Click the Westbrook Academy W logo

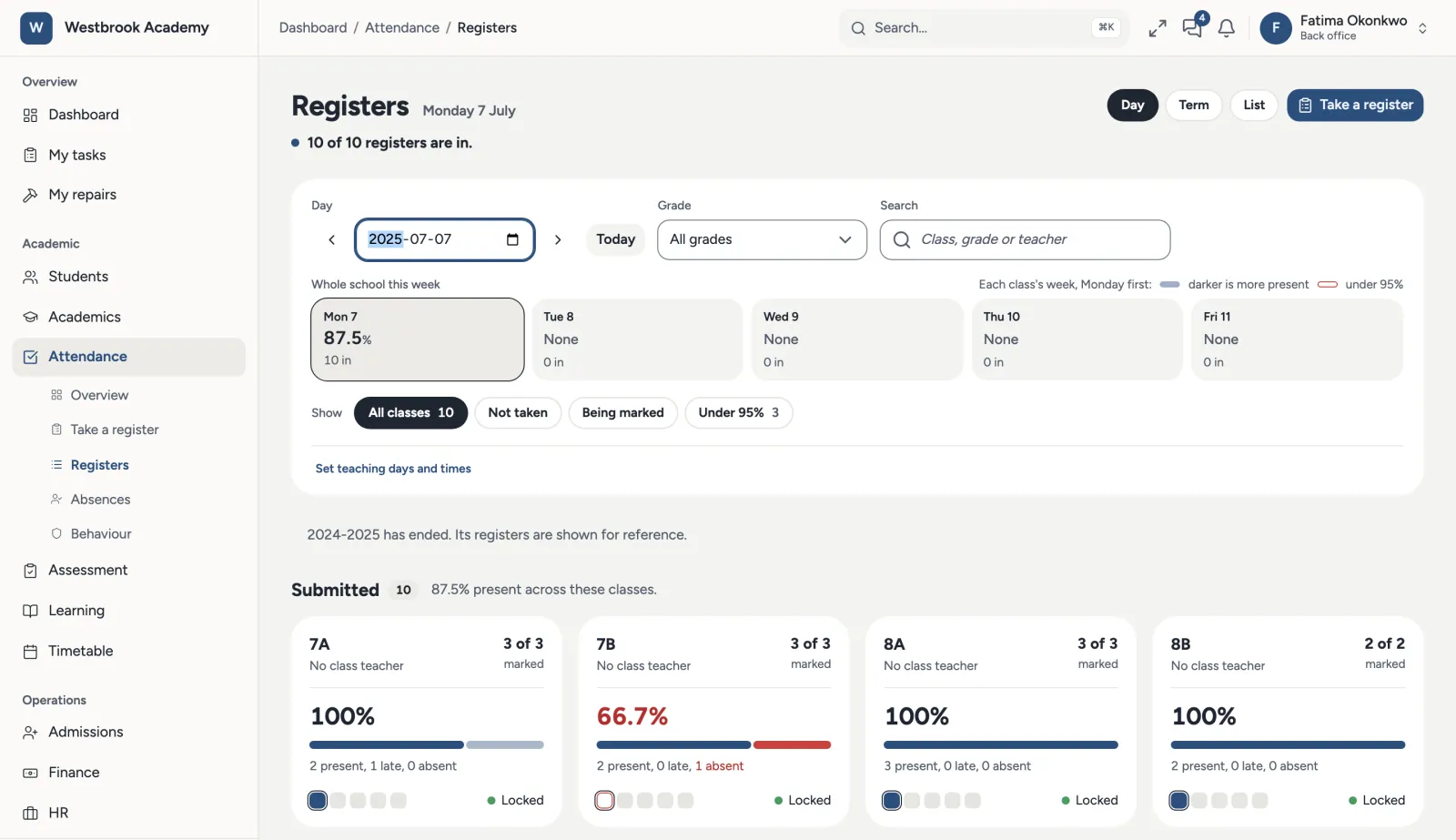tap(36, 27)
